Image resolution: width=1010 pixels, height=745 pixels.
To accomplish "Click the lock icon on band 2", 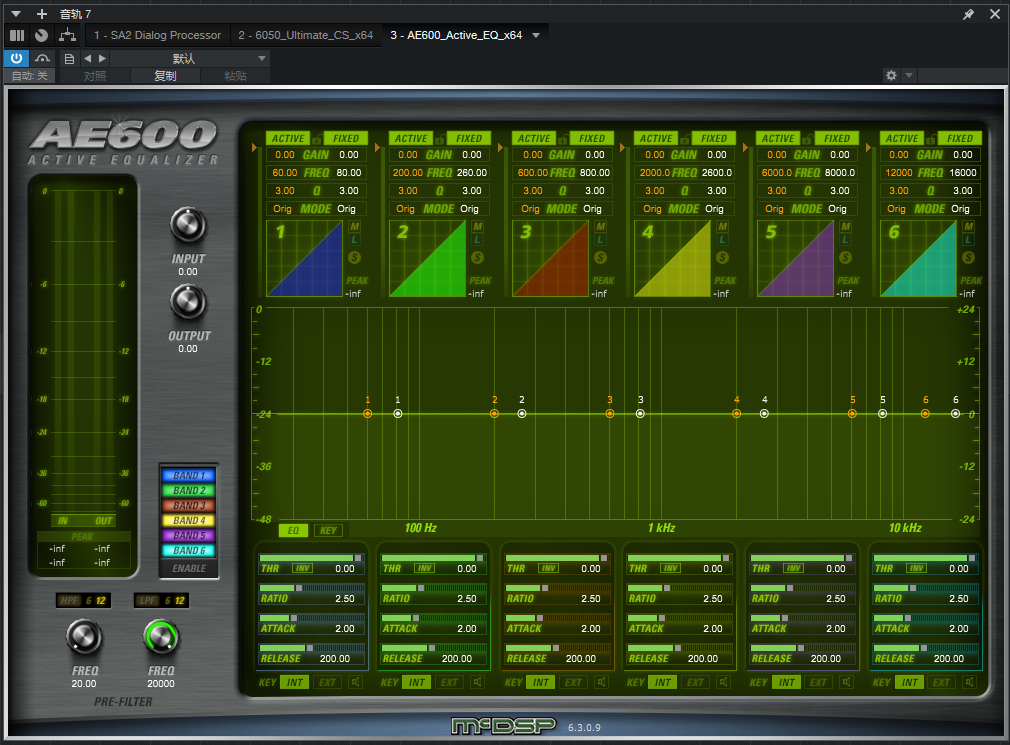I will [x=440, y=138].
